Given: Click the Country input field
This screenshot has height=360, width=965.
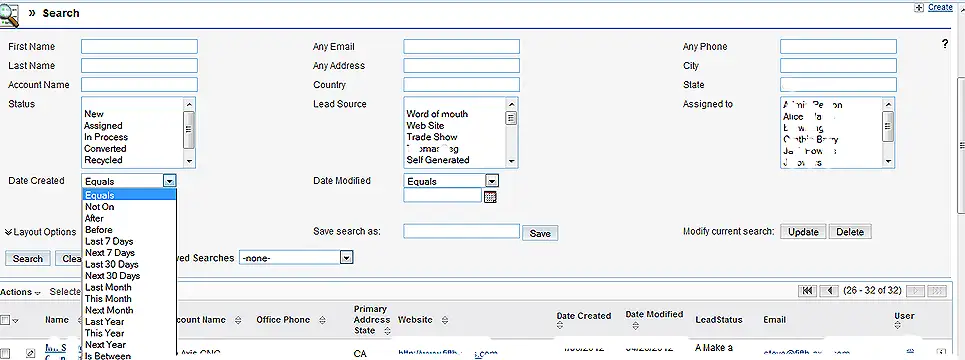Looking at the screenshot, I should coord(462,85).
